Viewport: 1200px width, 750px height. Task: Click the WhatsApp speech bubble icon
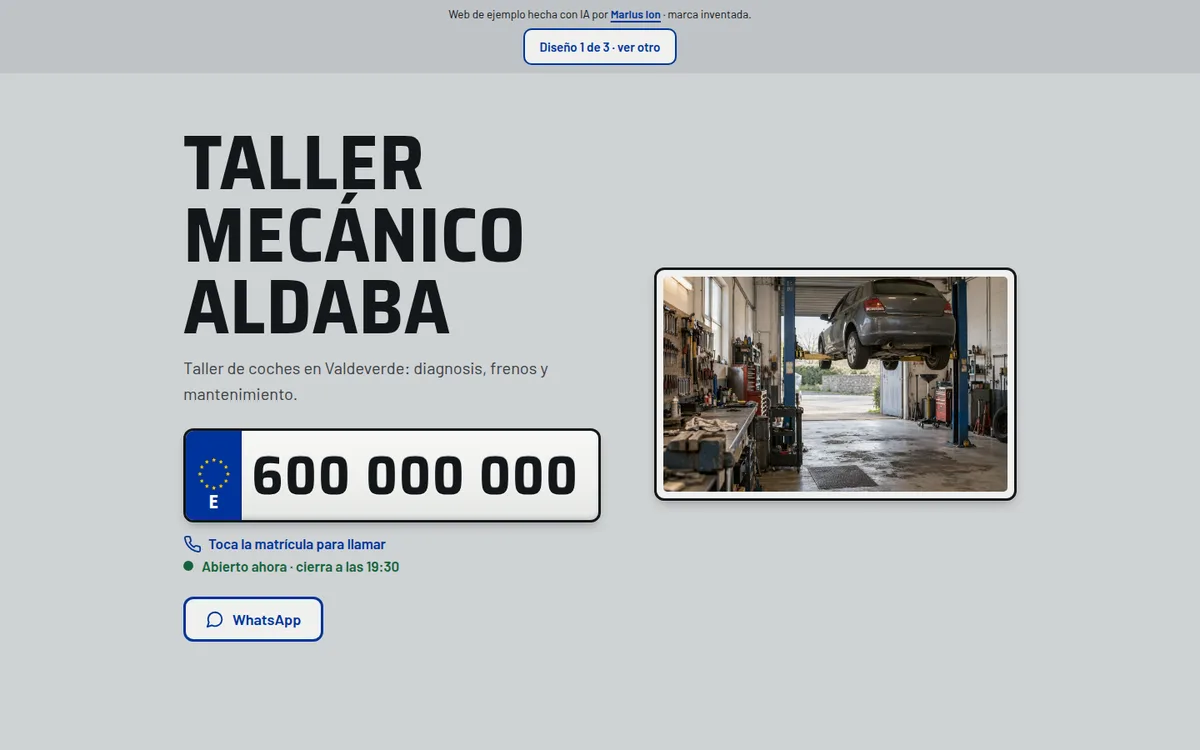(x=214, y=620)
